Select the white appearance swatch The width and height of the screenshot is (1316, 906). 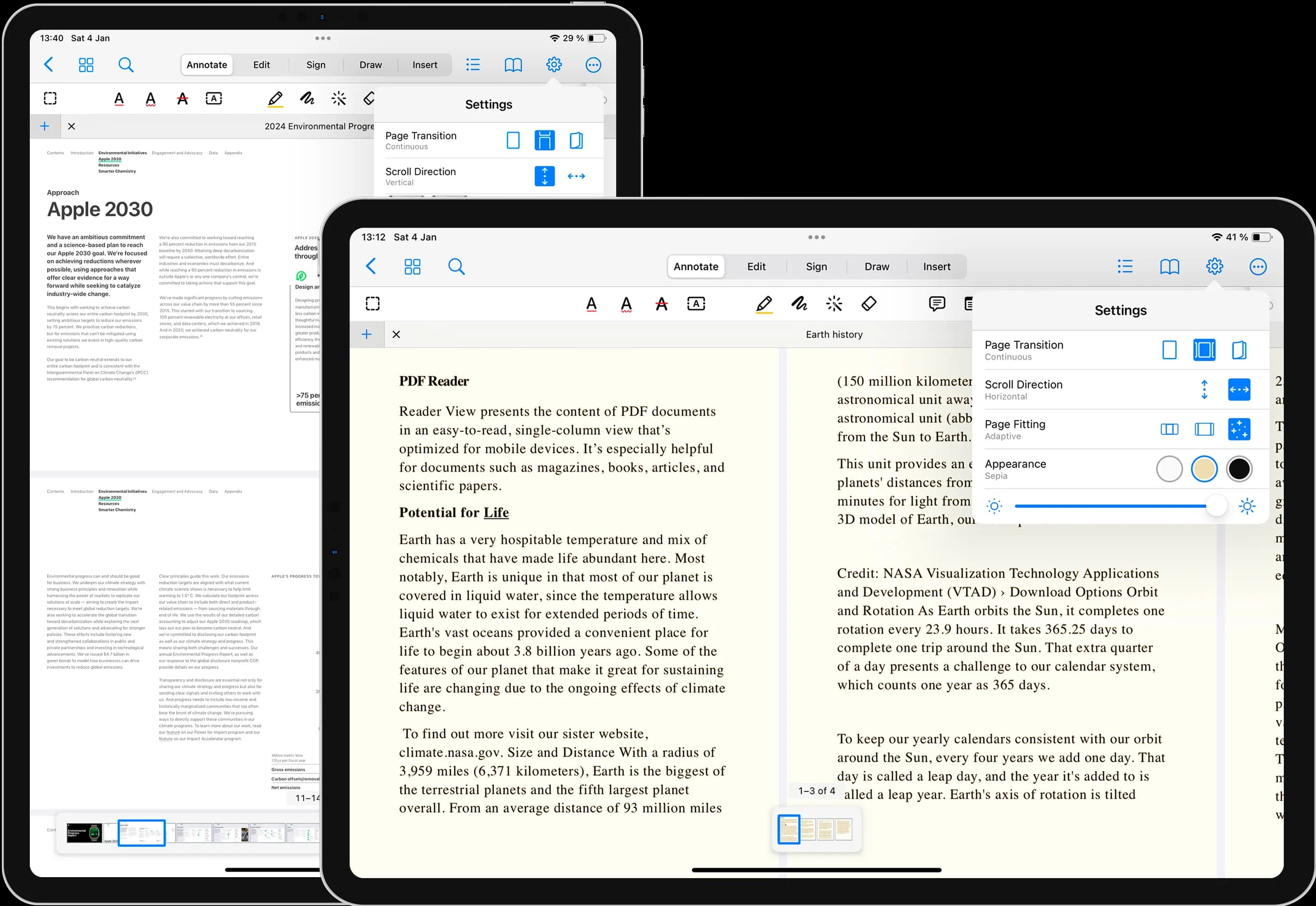(x=1169, y=469)
